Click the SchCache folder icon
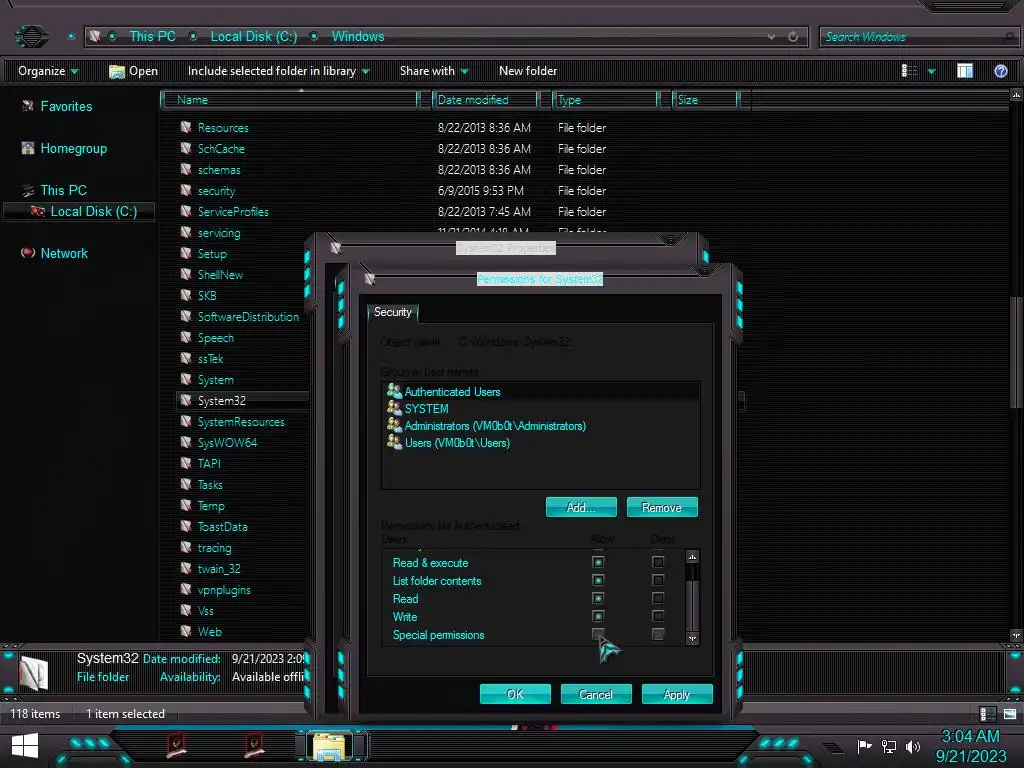 pyautogui.click(x=186, y=148)
